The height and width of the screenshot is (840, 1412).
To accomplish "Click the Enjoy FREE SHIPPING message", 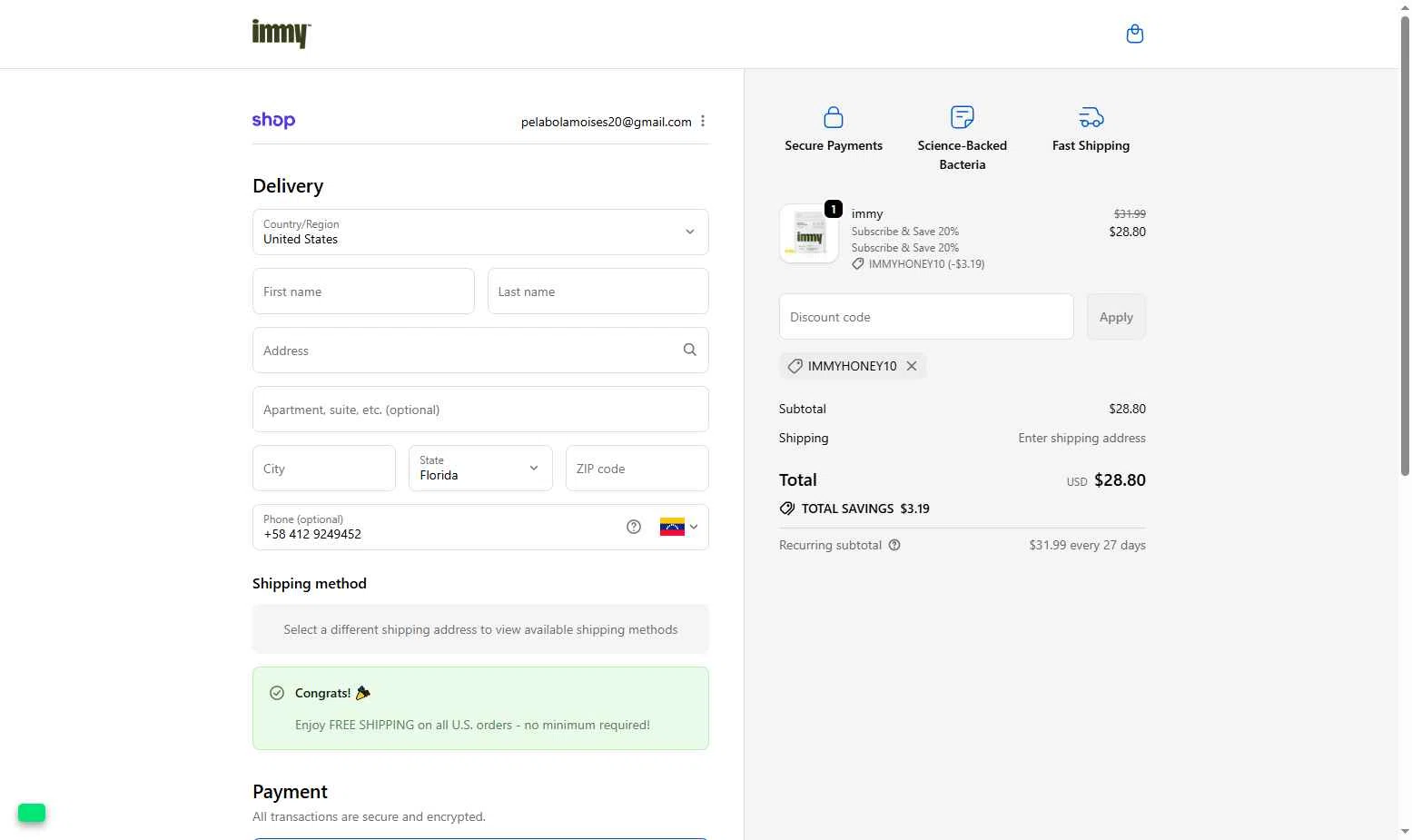I will click(x=472, y=725).
